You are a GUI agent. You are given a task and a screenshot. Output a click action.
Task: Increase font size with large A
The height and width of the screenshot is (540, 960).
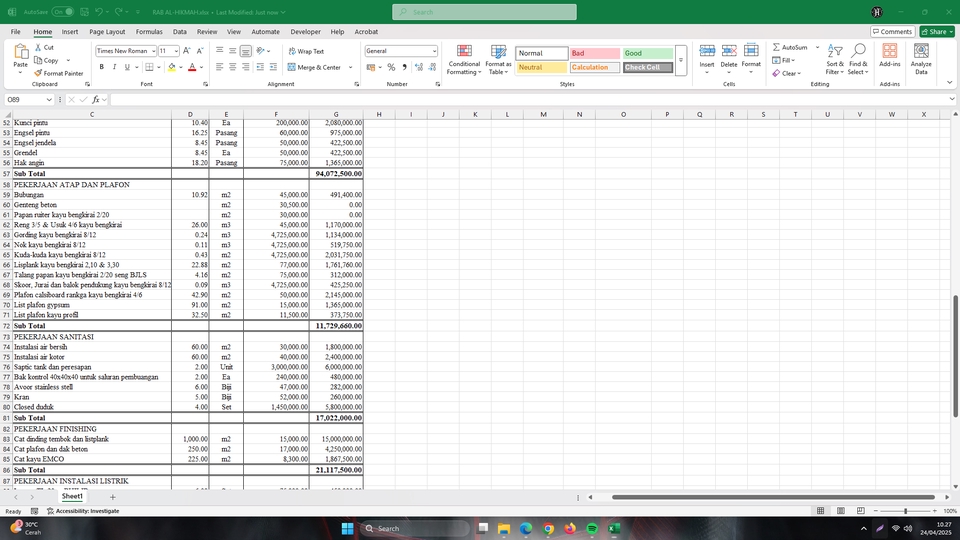[187, 51]
